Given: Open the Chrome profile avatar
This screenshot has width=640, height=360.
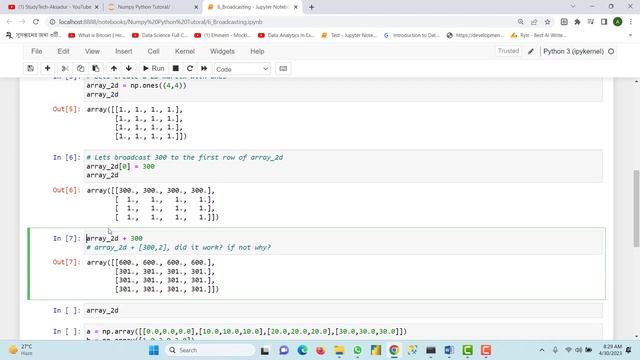Looking at the screenshot, I should (x=618, y=22).
